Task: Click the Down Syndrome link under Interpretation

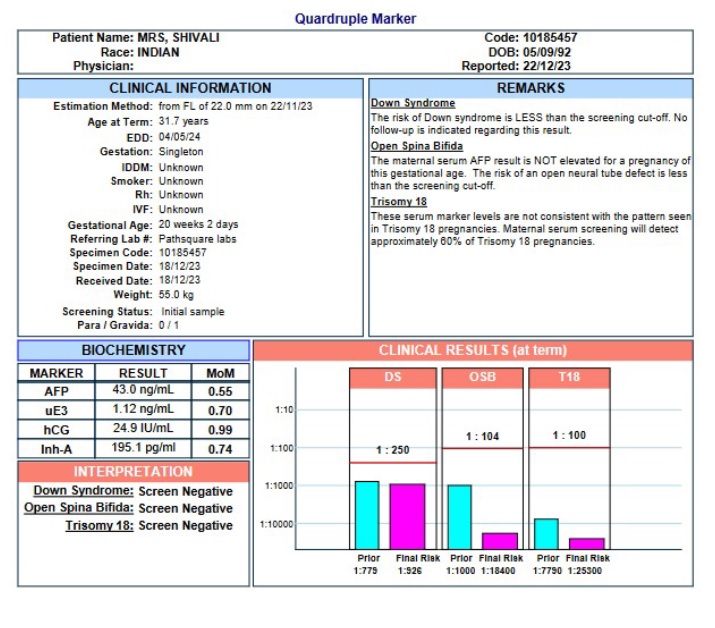Action: (84, 491)
